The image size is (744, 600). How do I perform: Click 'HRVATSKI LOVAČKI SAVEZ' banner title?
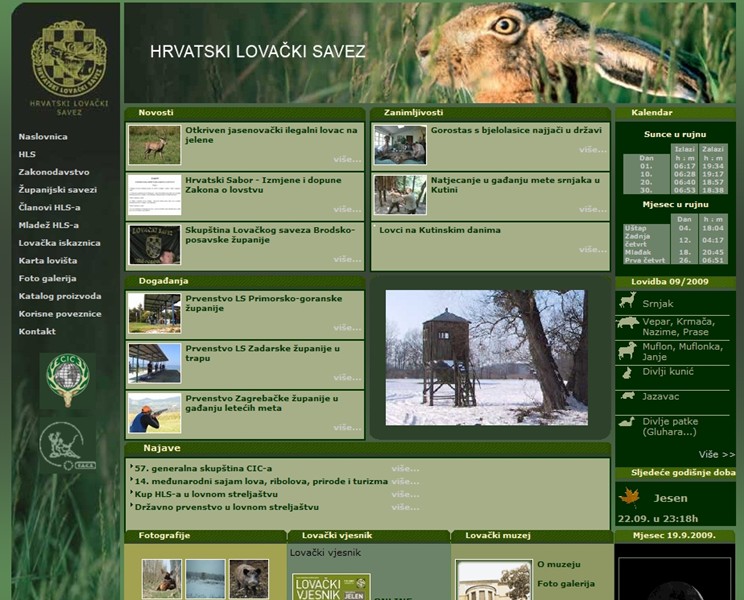[x=258, y=51]
